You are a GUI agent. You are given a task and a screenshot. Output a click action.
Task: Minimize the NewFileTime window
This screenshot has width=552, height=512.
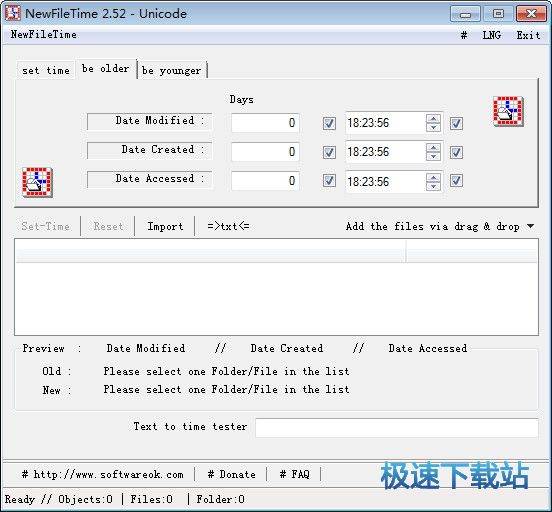pos(465,14)
